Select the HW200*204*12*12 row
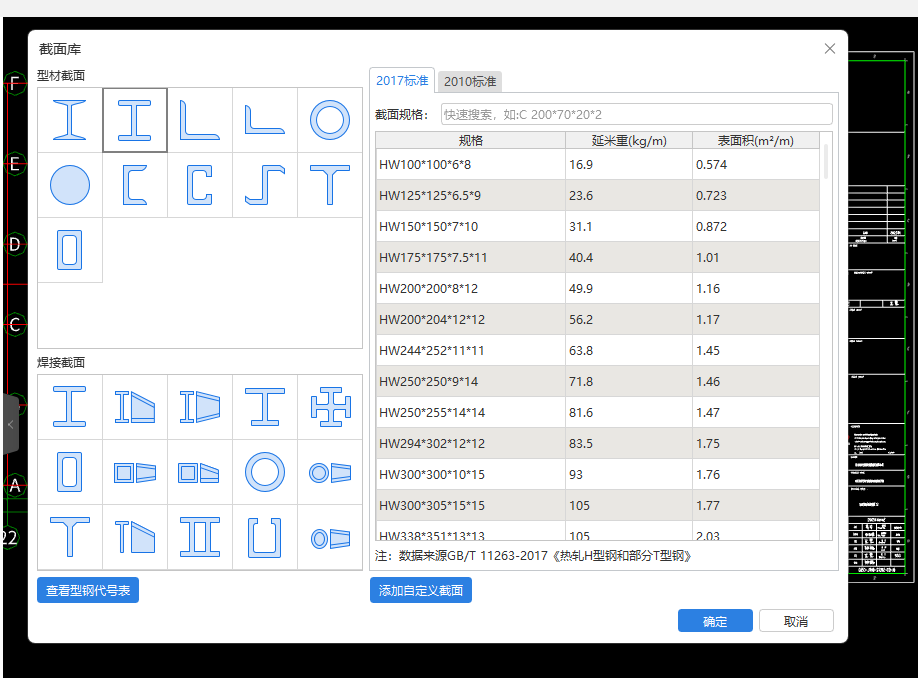 pos(597,320)
